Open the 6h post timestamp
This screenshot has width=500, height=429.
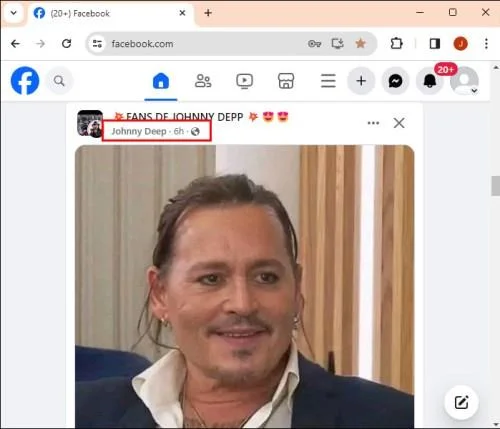click(179, 131)
